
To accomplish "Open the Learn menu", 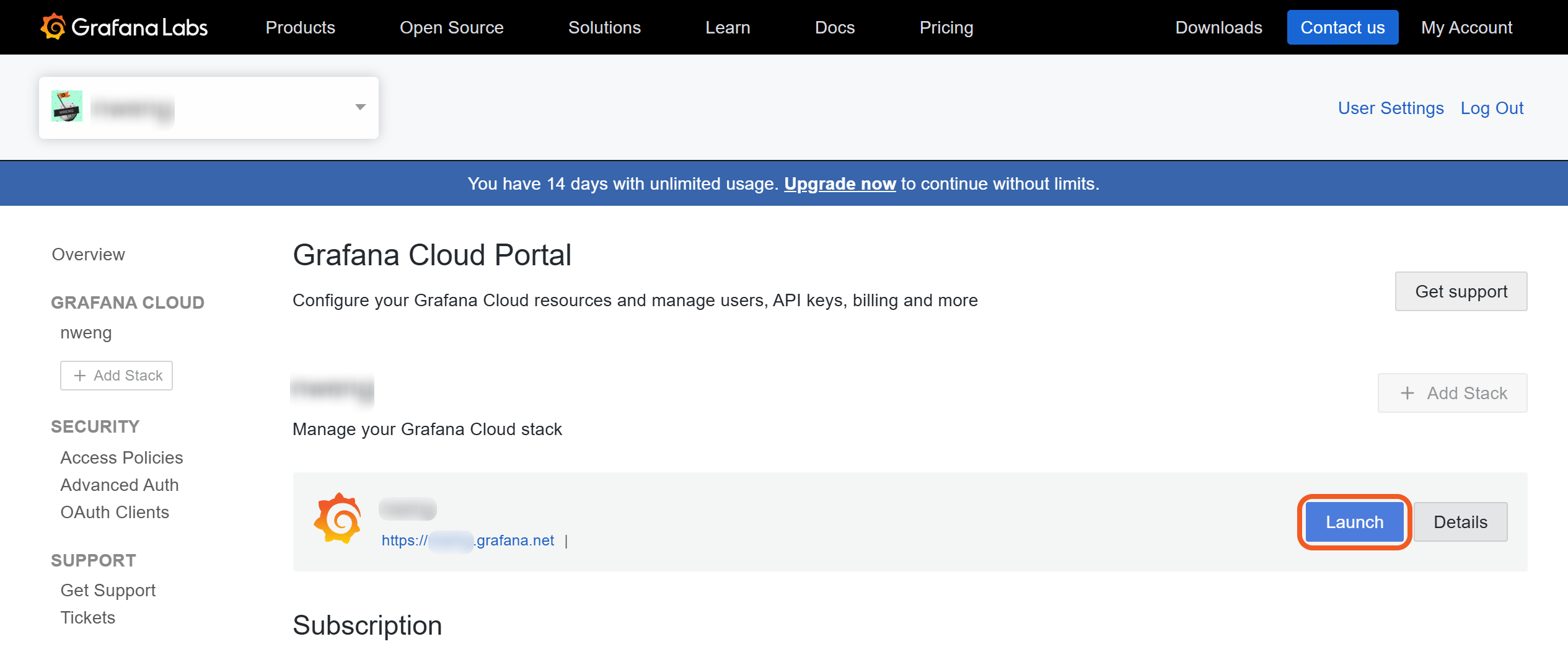I will pyautogui.click(x=728, y=27).
